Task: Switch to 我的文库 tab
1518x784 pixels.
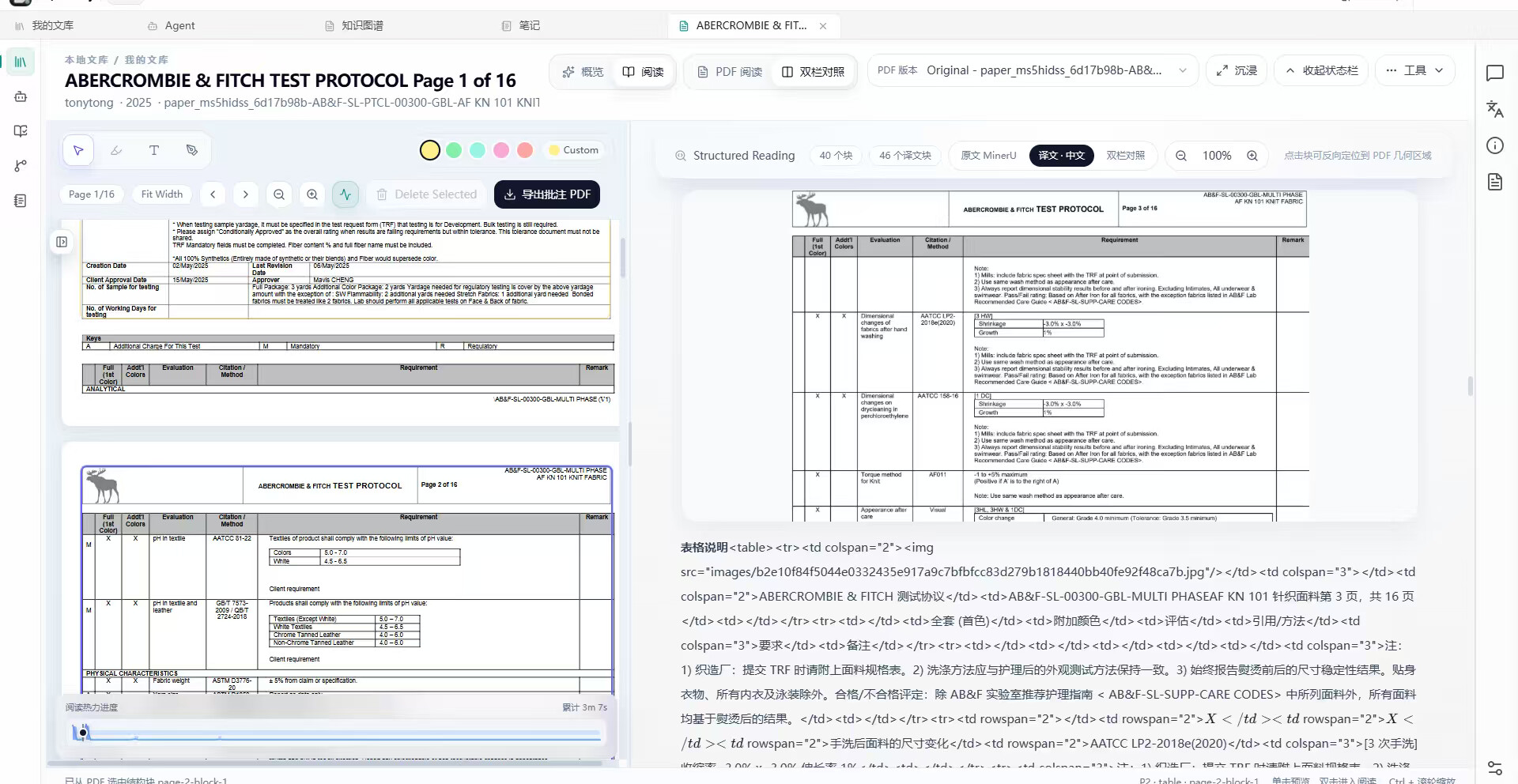Action: pyautogui.click(x=44, y=26)
